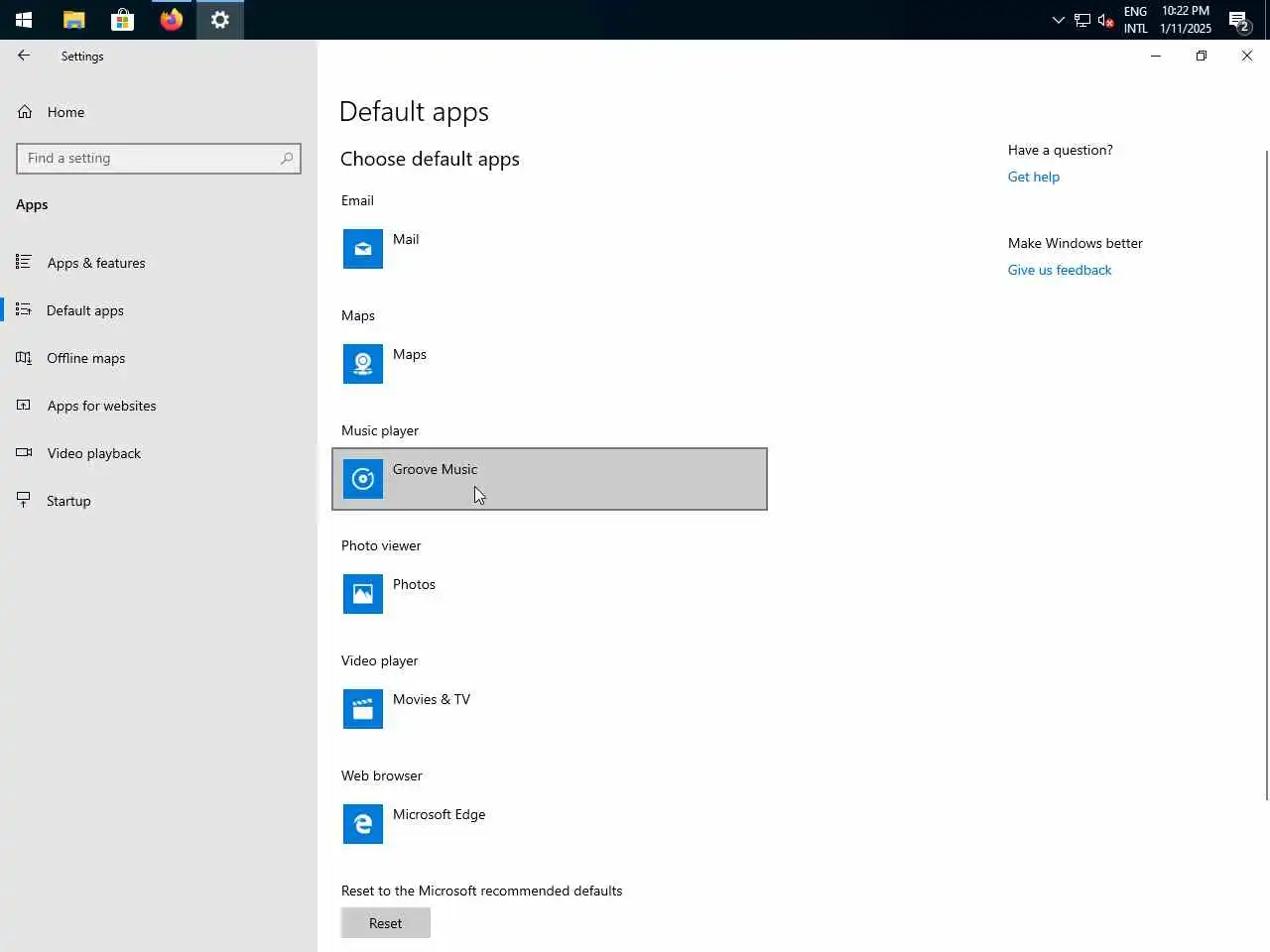
Task: Open the notification center icon
Action: 1239,20
